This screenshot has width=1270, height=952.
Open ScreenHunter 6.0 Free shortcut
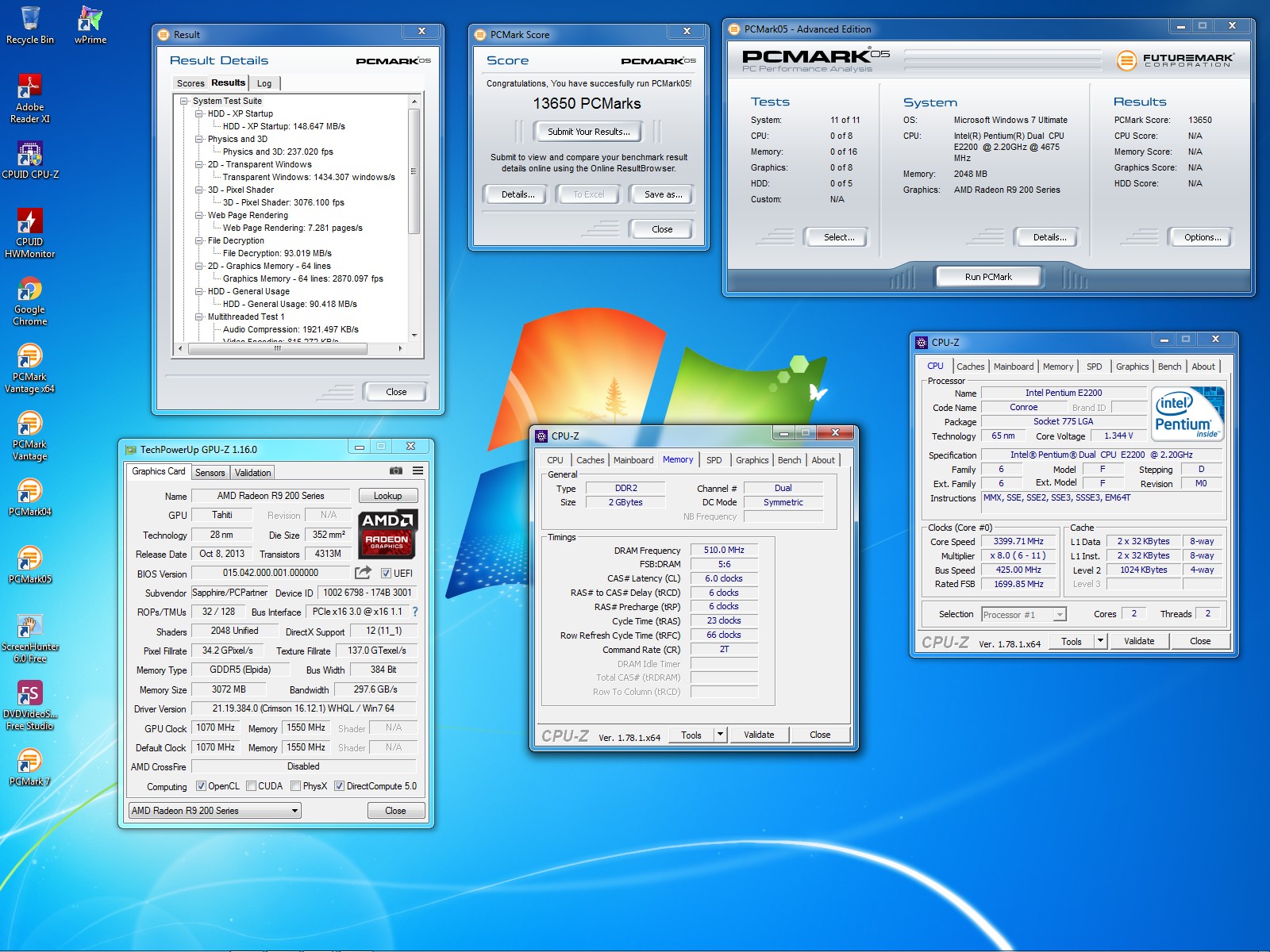(30, 638)
